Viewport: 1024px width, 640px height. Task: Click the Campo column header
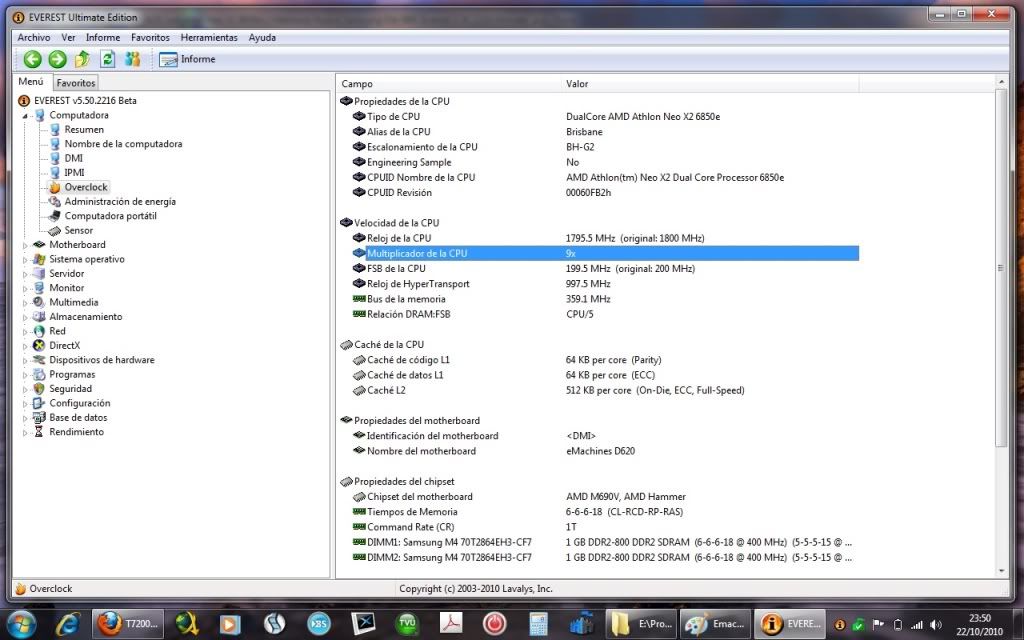pyautogui.click(x=449, y=84)
